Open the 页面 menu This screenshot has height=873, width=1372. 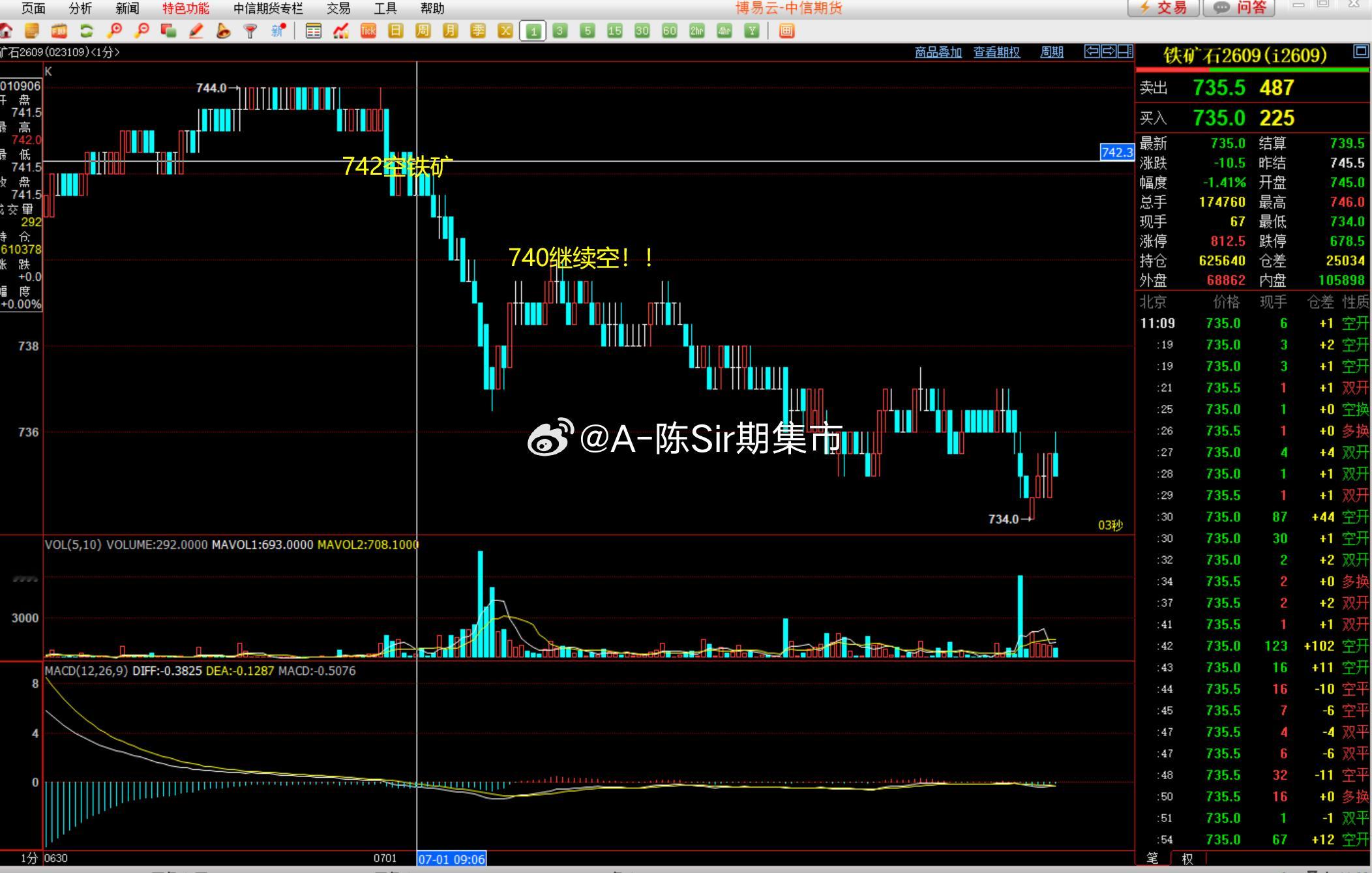click(33, 8)
